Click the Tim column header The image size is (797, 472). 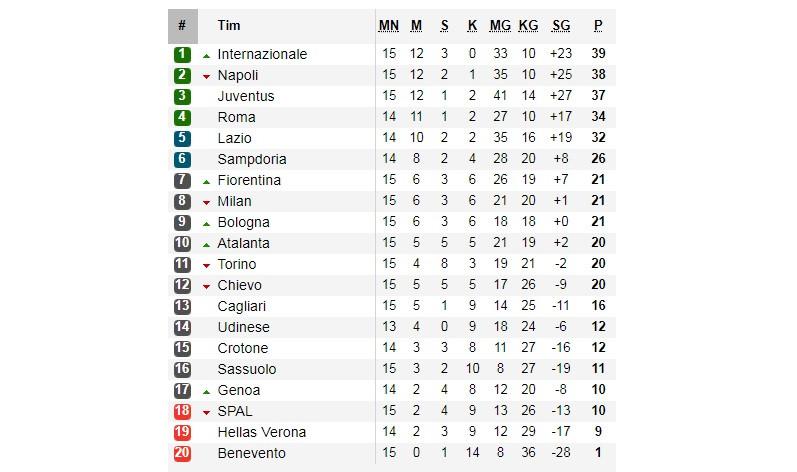coord(229,25)
